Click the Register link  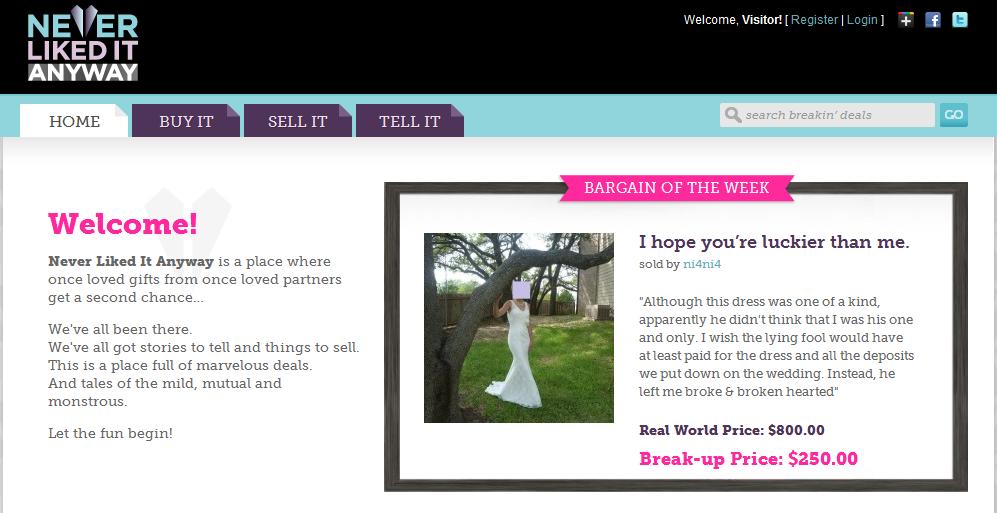click(814, 20)
